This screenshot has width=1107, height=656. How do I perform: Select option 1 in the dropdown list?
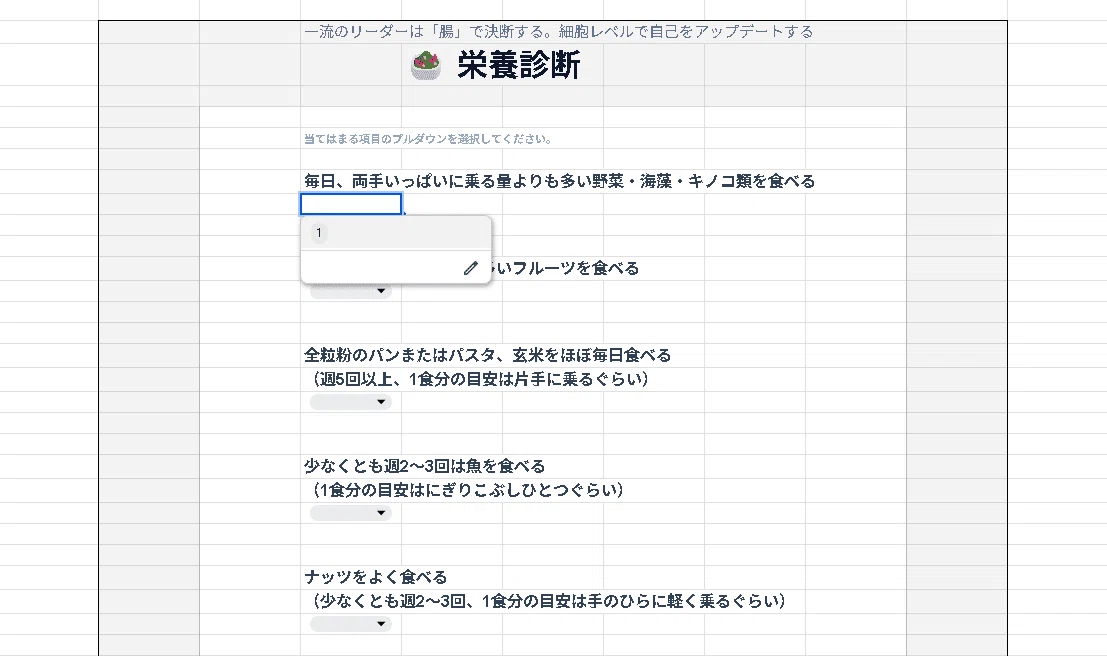click(x=395, y=233)
